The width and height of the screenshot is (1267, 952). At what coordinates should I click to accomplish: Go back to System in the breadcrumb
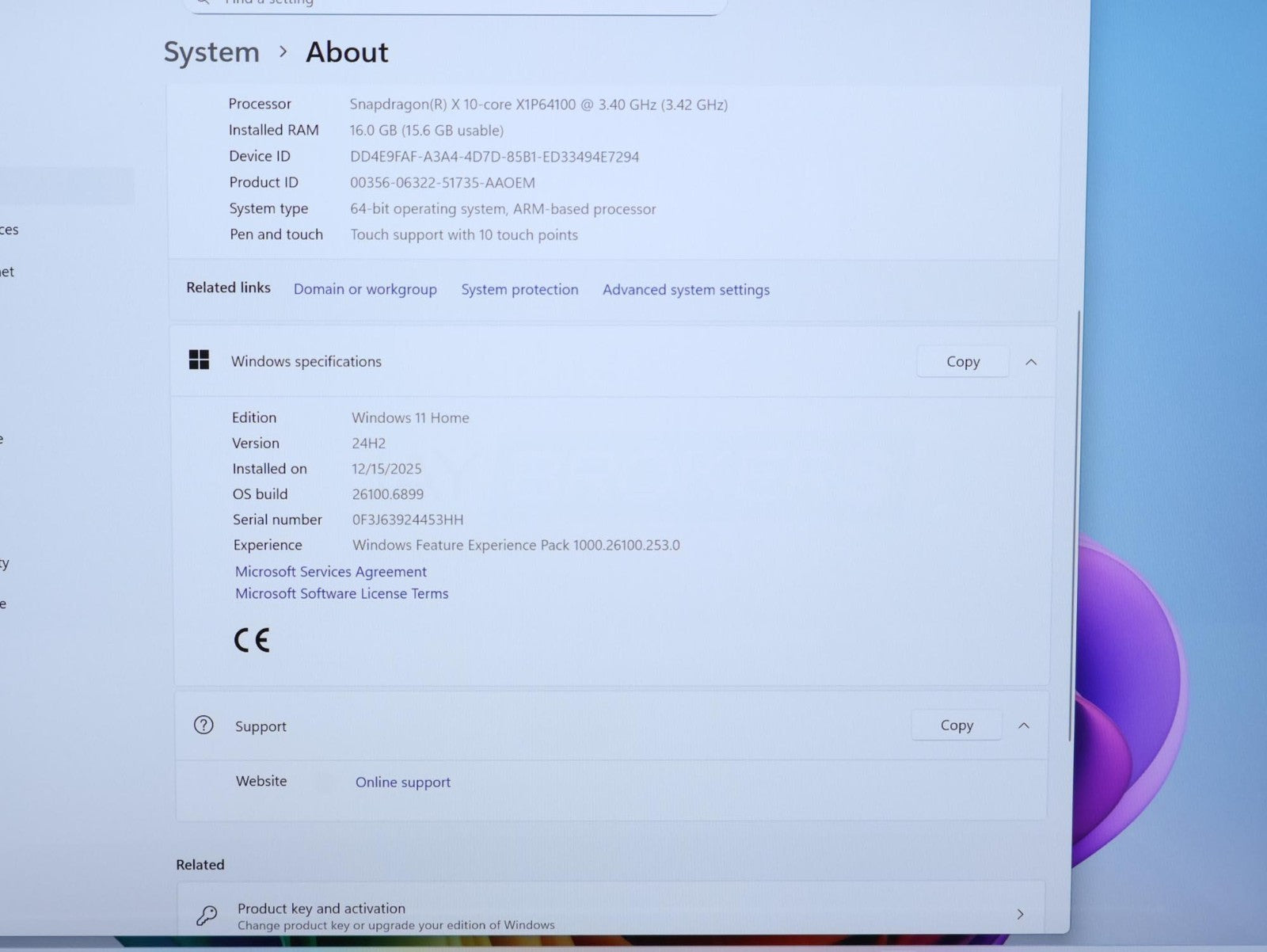(x=211, y=52)
